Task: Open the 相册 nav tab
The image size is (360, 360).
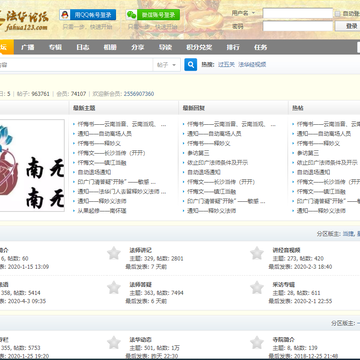Action: [110, 47]
